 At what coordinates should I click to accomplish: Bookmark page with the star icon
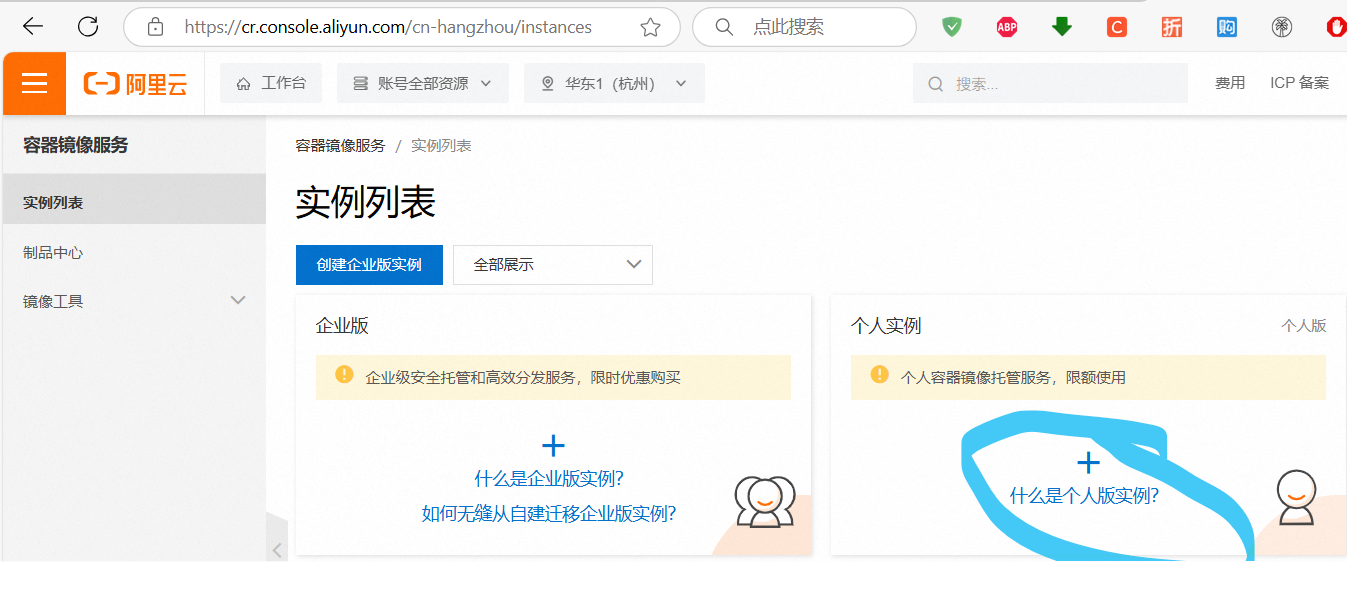(650, 27)
